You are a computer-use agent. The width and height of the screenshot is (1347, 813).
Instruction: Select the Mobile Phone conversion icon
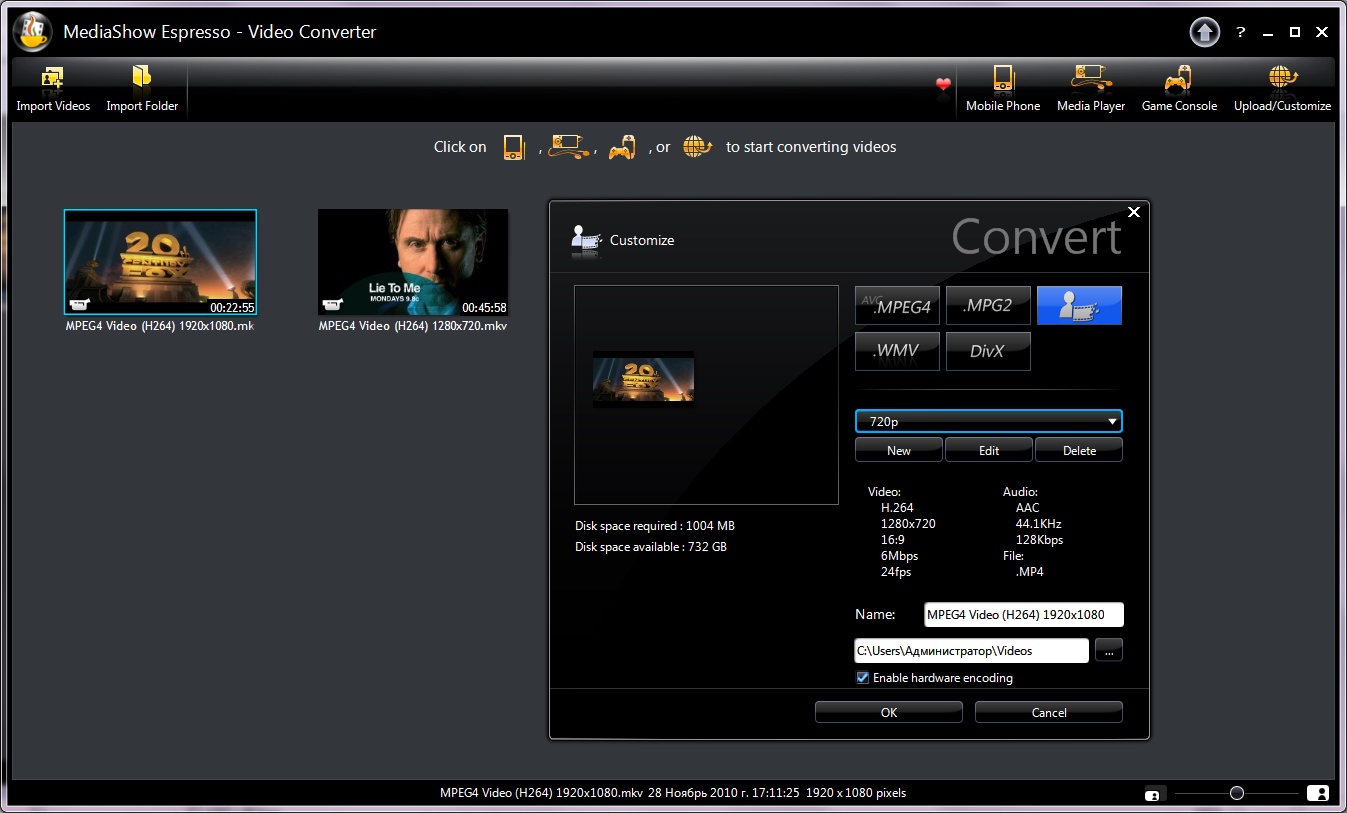(1003, 79)
